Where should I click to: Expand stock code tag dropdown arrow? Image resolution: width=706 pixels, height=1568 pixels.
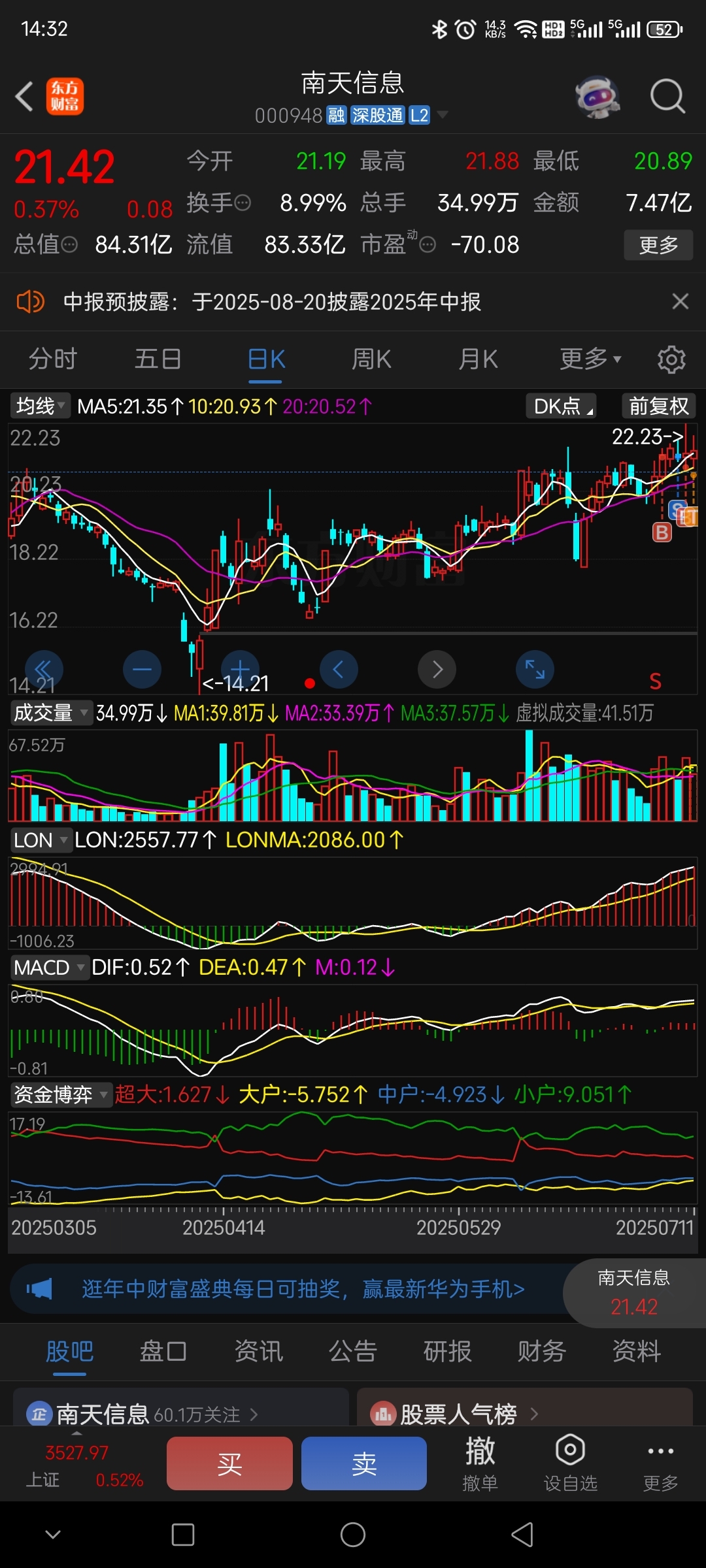pos(443,115)
